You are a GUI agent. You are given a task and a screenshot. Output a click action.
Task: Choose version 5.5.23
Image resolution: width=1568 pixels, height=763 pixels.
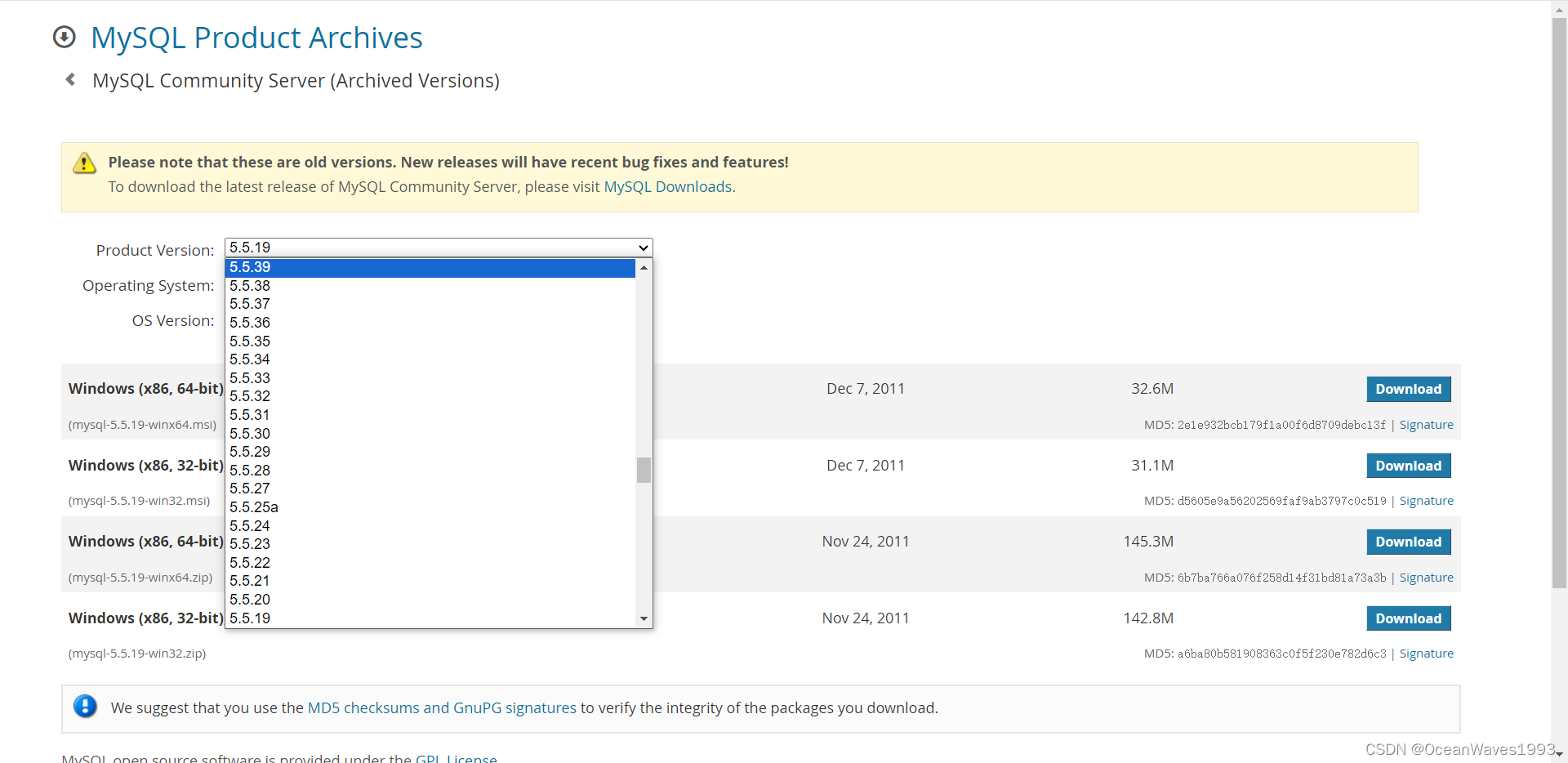pos(430,544)
